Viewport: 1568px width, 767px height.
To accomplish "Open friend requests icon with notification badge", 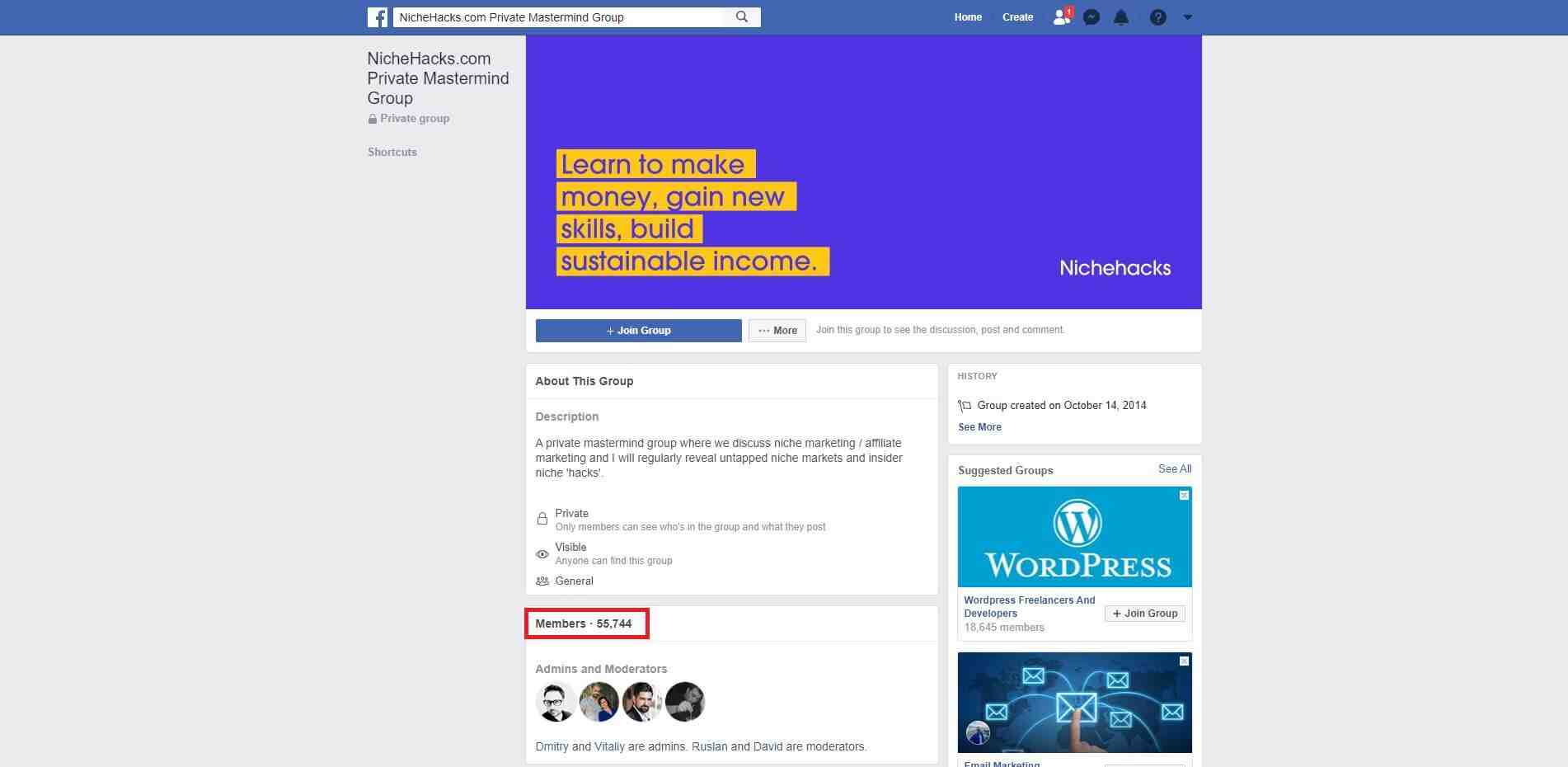I will (1062, 16).
